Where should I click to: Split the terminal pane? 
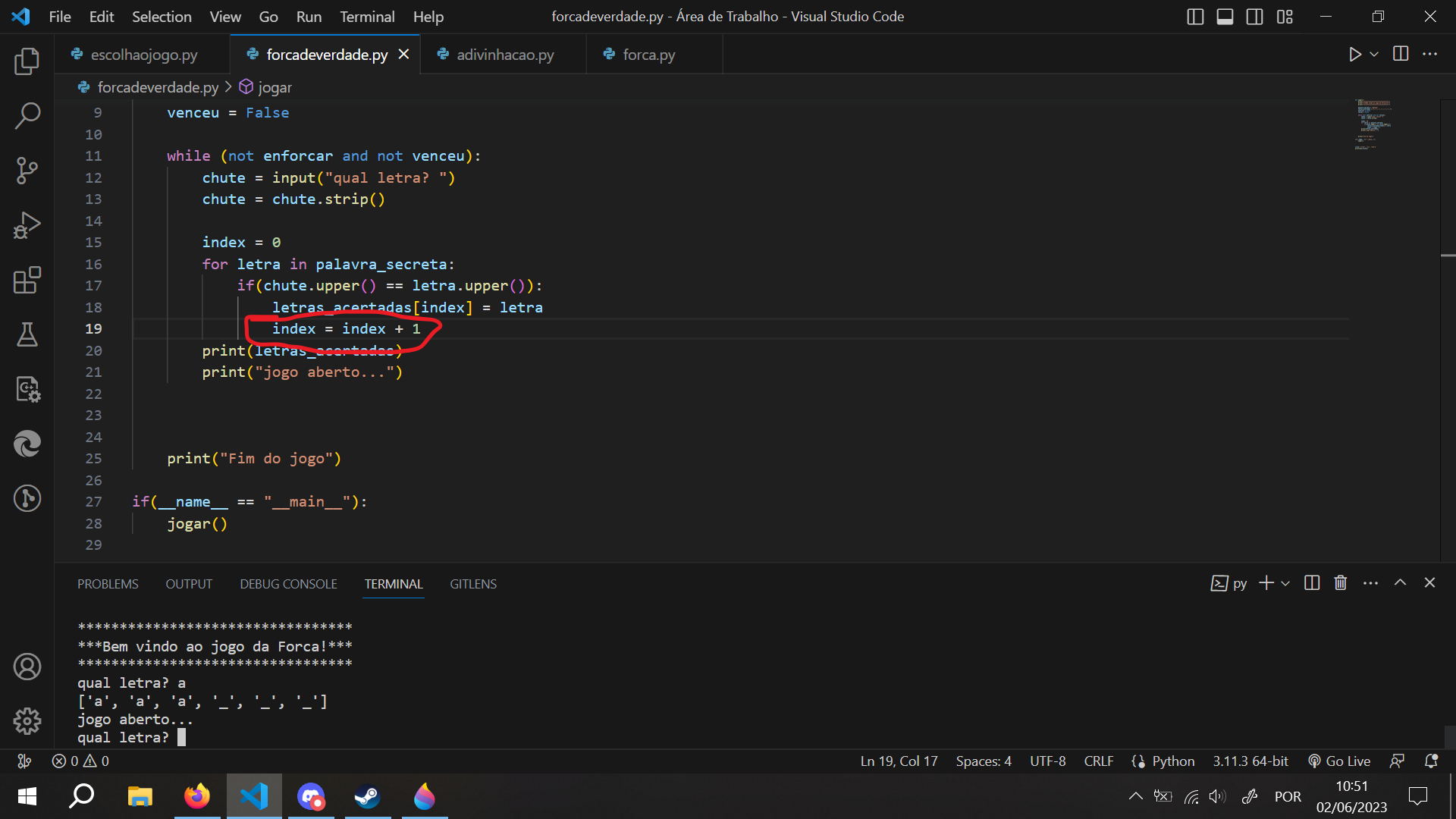point(1312,582)
